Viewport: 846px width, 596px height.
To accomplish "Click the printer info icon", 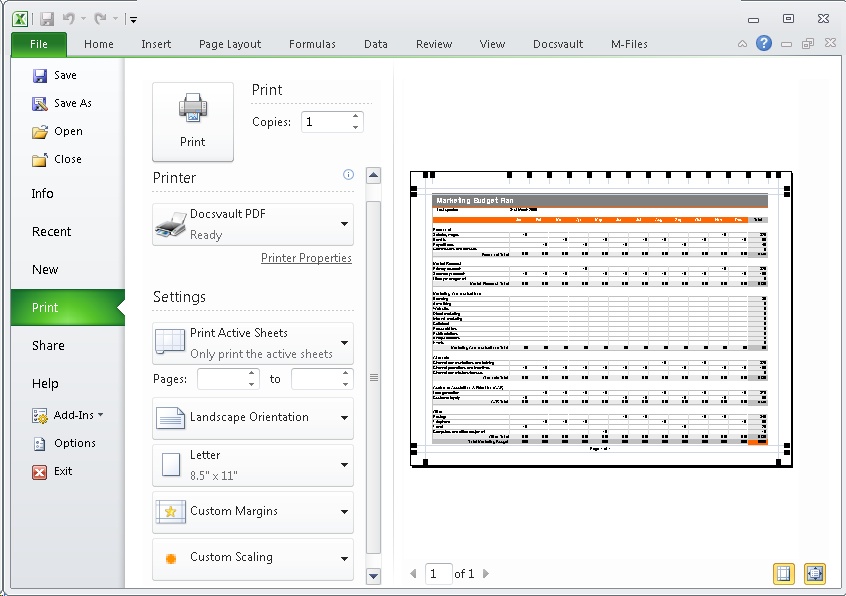I will pos(348,175).
